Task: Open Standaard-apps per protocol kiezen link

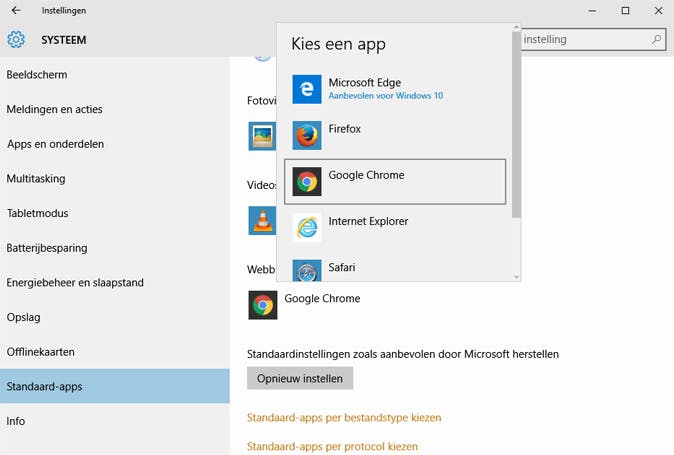Action: pos(332,446)
